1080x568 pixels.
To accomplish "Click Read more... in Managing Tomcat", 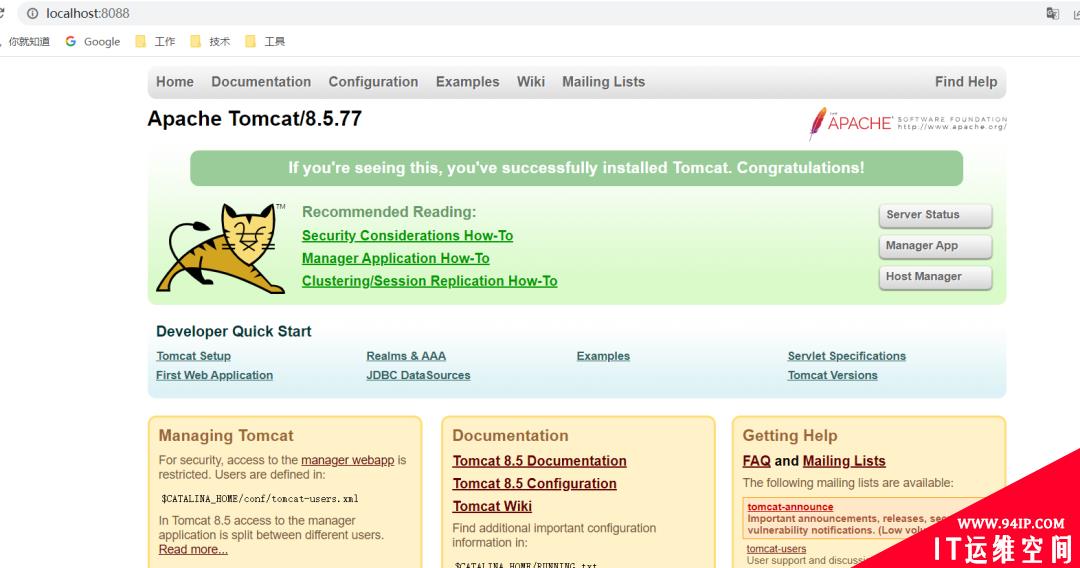I will (193, 549).
